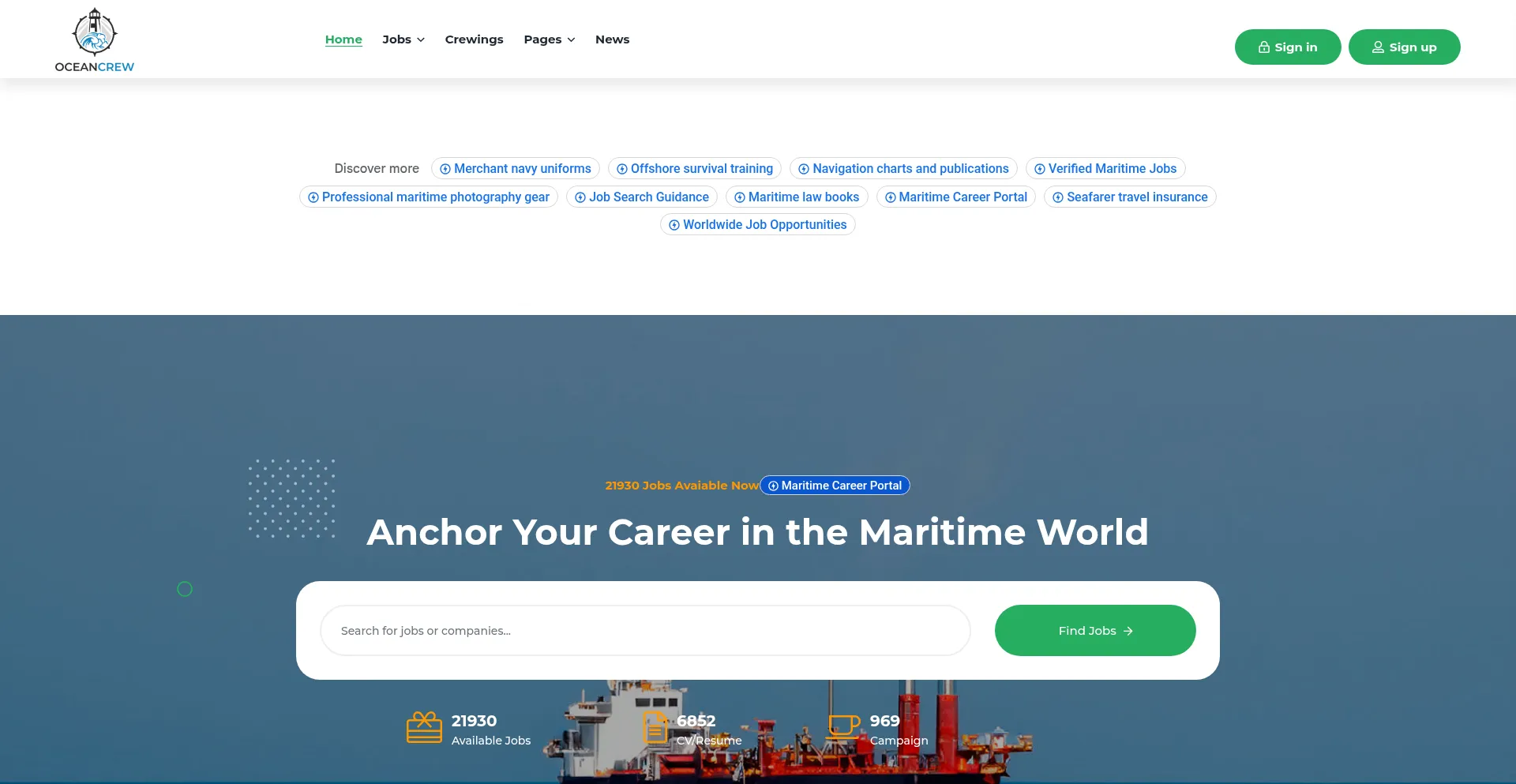Click the arrow icon in Find Jobs
Screen dimensions: 1516x784
coord(1128,631)
